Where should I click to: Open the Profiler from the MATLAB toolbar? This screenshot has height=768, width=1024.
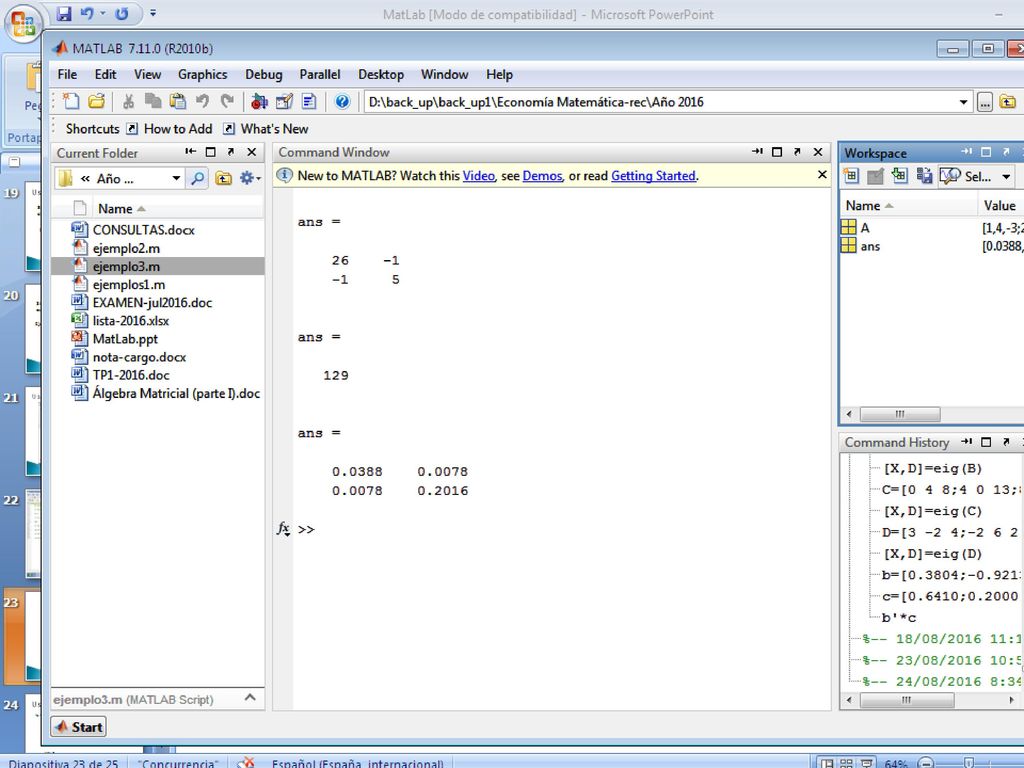pyautogui.click(x=309, y=101)
